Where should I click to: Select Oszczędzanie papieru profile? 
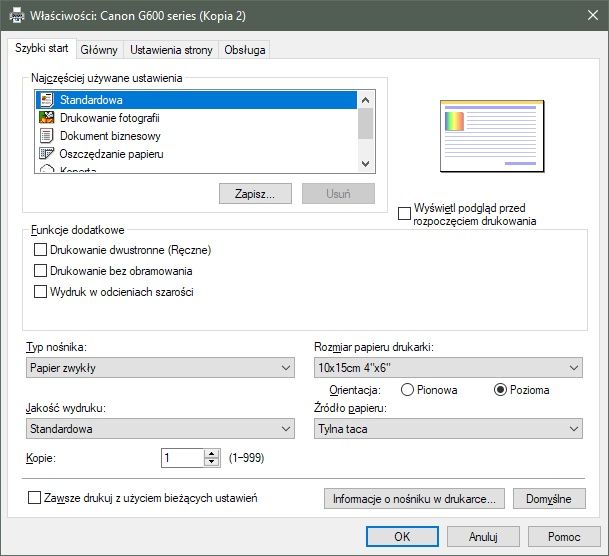click(x=196, y=154)
